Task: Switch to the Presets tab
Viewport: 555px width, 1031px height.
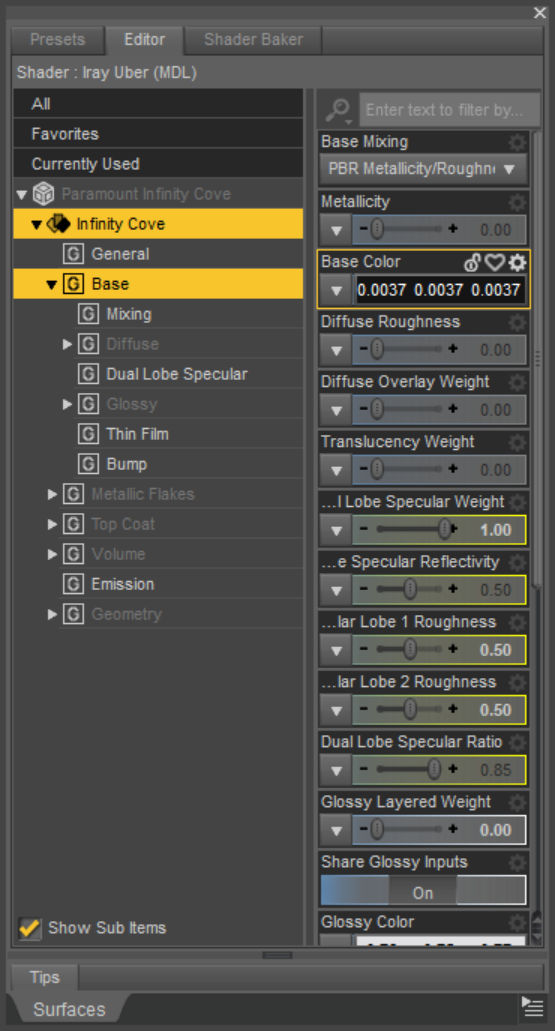Action: [57, 40]
